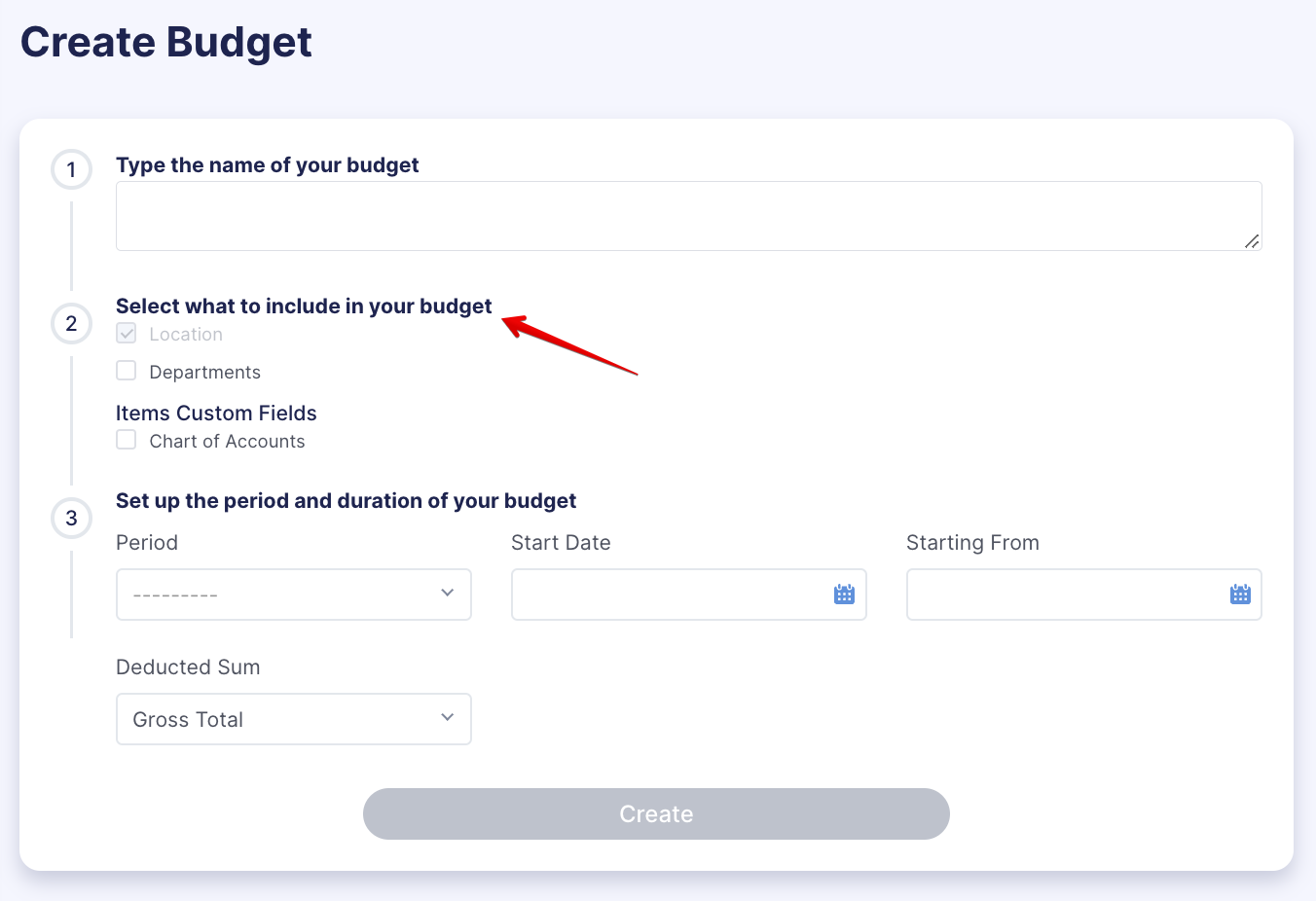1316x901 pixels.
Task: Click the checked Location checkbox
Action: point(126,332)
